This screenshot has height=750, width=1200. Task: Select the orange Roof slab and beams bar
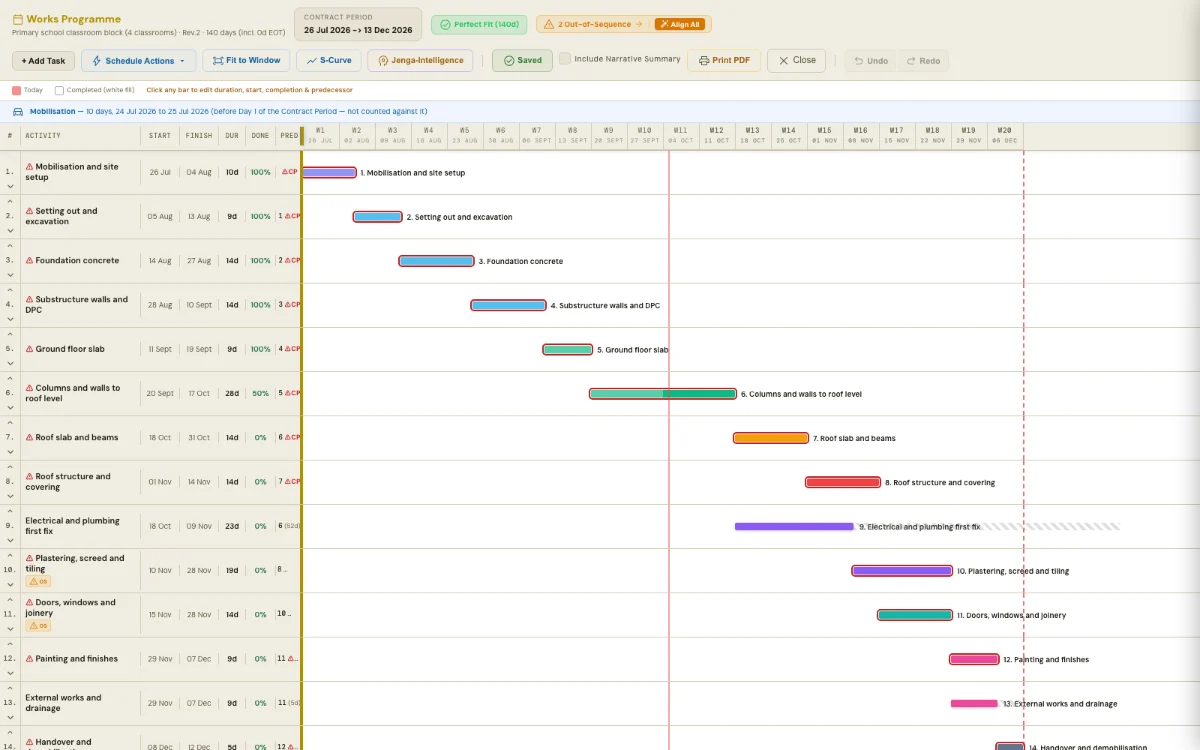[x=771, y=438]
